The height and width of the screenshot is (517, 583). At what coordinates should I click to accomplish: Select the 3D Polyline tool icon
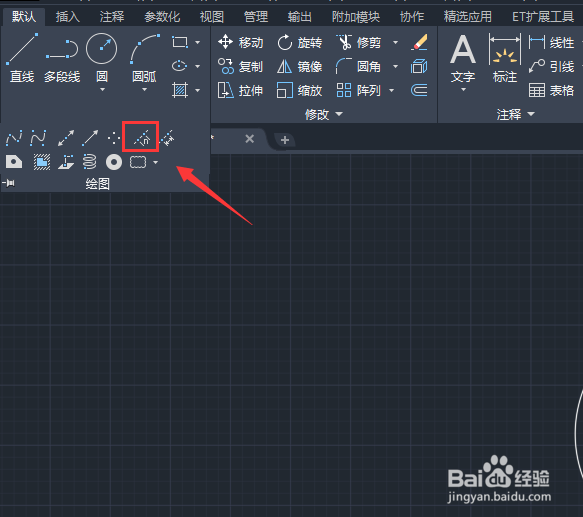[x=66, y=162]
